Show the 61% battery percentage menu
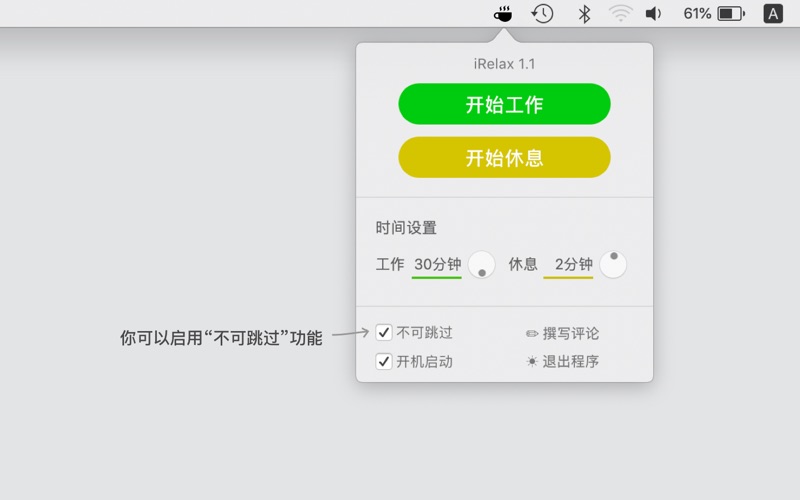The width and height of the screenshot is (800, 500). [697, 14]
